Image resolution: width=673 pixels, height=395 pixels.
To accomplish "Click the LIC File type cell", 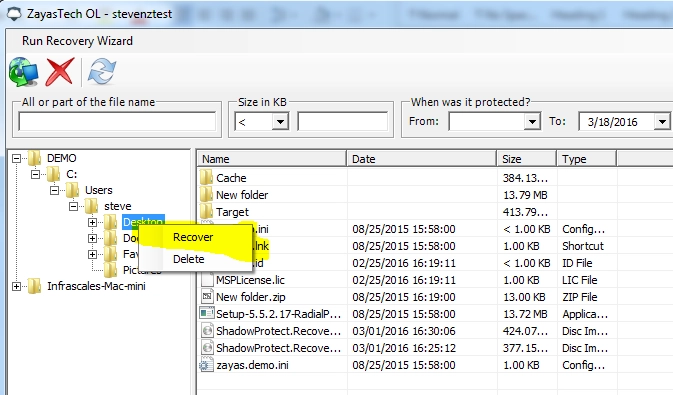I will [x=579, y=280].
